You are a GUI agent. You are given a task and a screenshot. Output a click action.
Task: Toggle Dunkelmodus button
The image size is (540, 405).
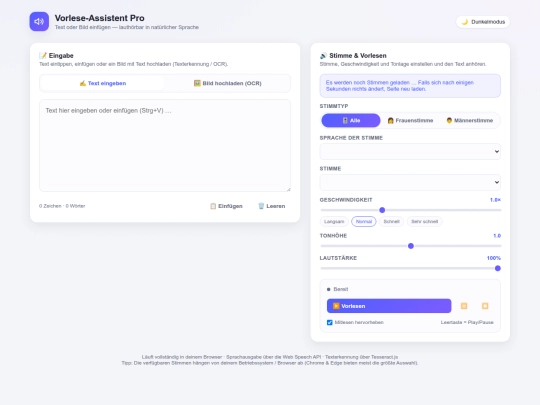click(483, 22)
